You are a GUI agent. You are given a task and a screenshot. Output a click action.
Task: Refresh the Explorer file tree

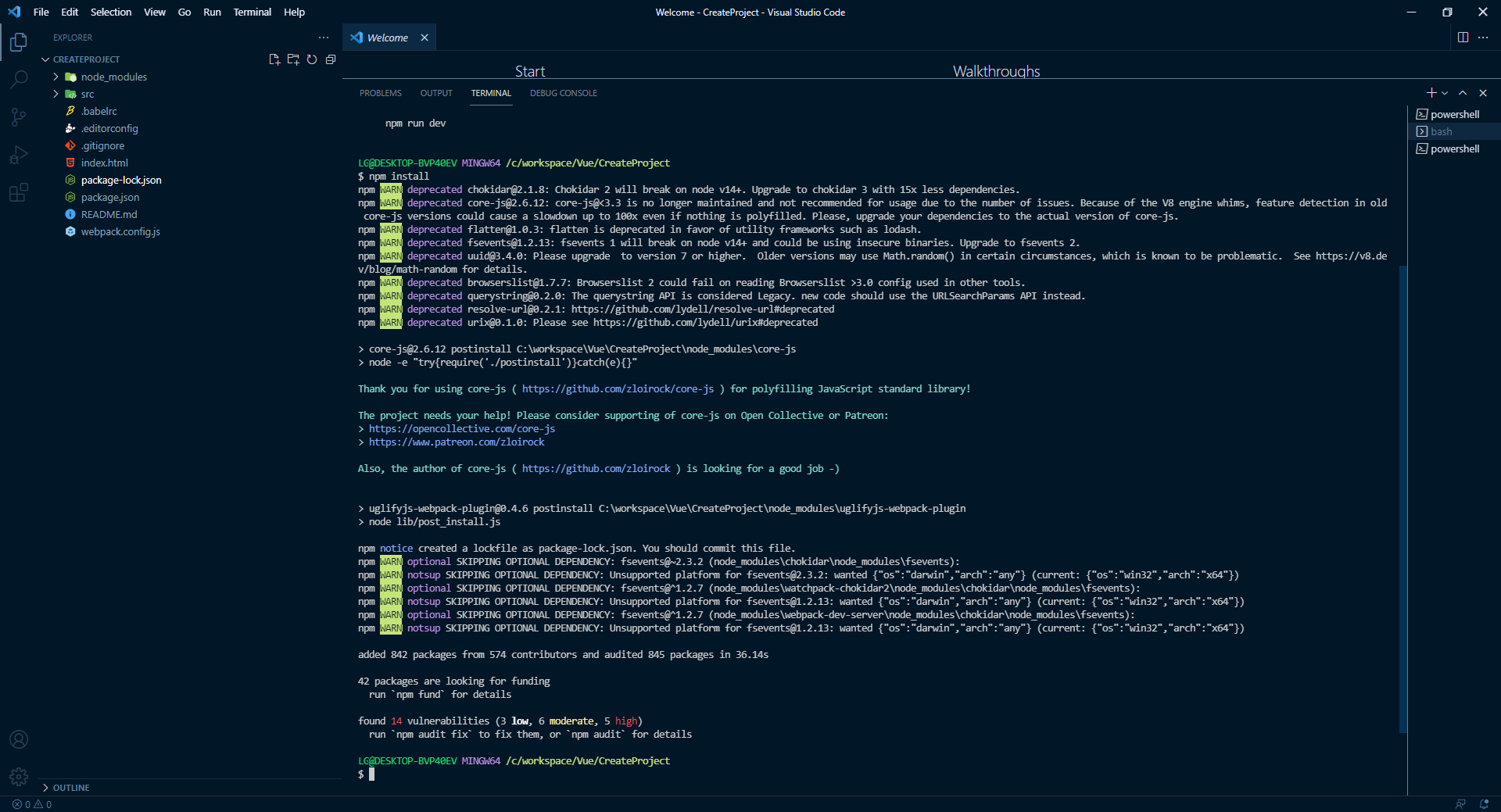(312, 59)
